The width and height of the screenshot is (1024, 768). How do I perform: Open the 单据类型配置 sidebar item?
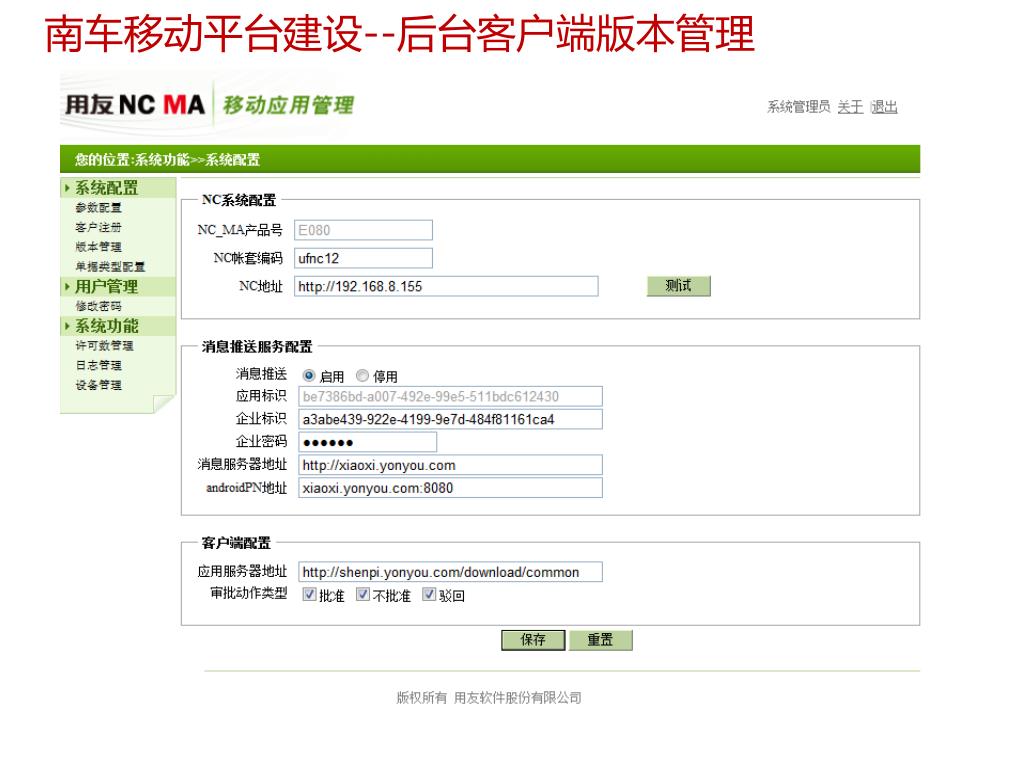pyautogui.click(x=110, y=266)
